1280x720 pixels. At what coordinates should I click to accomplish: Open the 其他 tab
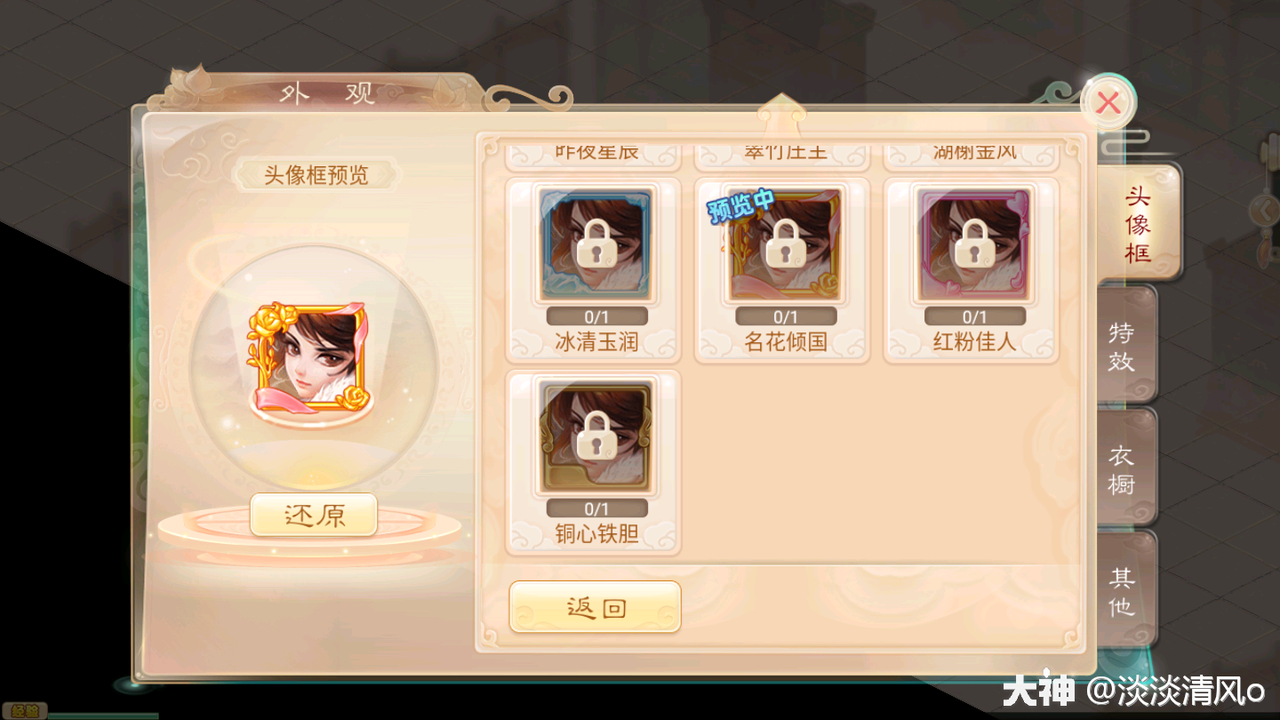(x=1124, y=590)
